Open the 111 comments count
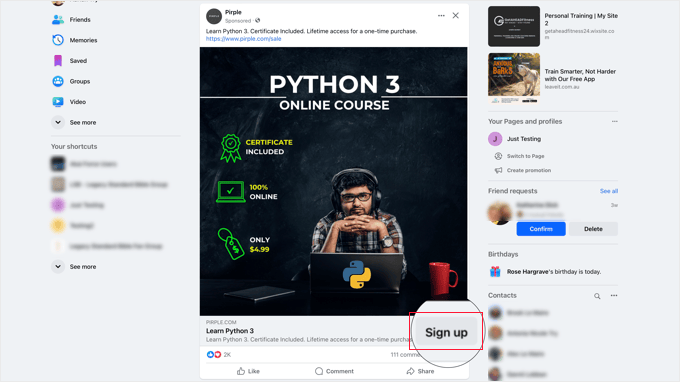The width and height of the screenshot is (680, 382). (x=404, y=355)
